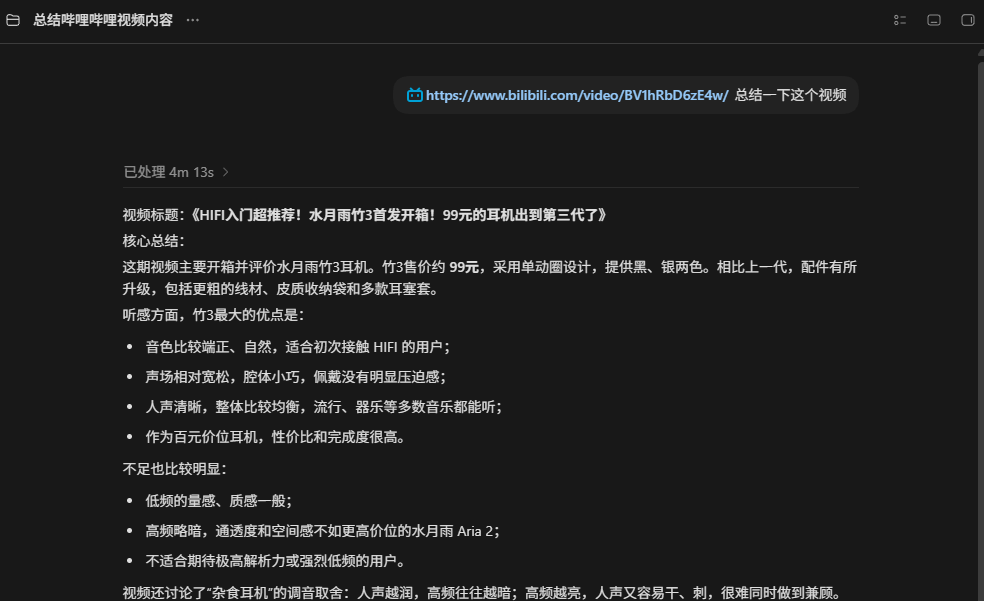The height and width of the screenshot is (601, 984).
Task: Toggle the right side panel icon
Action: pyautogui.click(x=968, y=20)
